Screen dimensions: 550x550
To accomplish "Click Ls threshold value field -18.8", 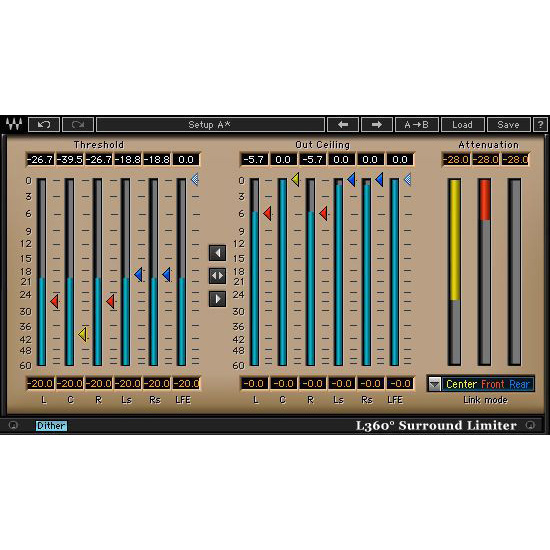I will 128,160.
